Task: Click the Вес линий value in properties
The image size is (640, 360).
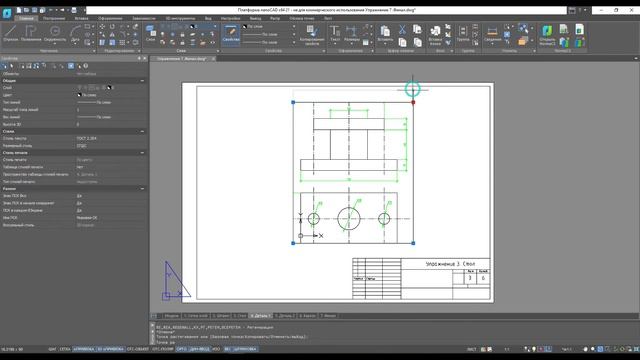Action: point(111,117)
